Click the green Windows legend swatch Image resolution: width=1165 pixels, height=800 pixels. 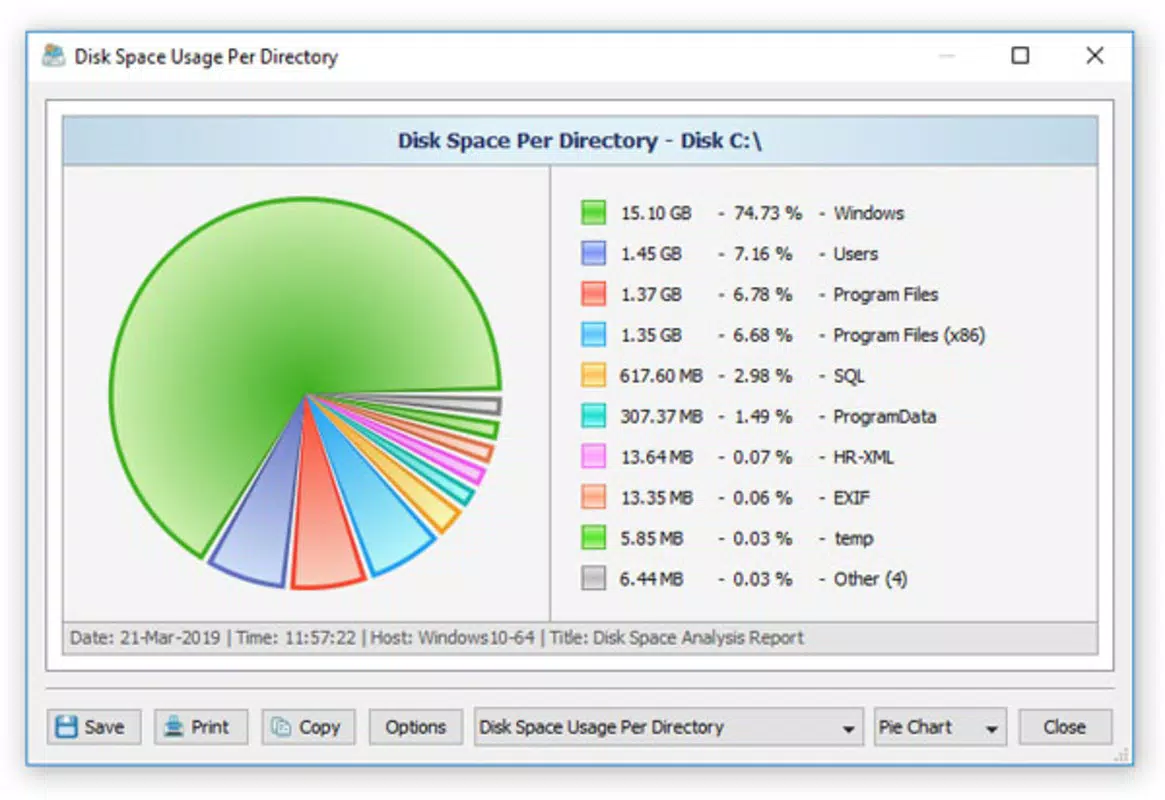(x=593, y=212)
